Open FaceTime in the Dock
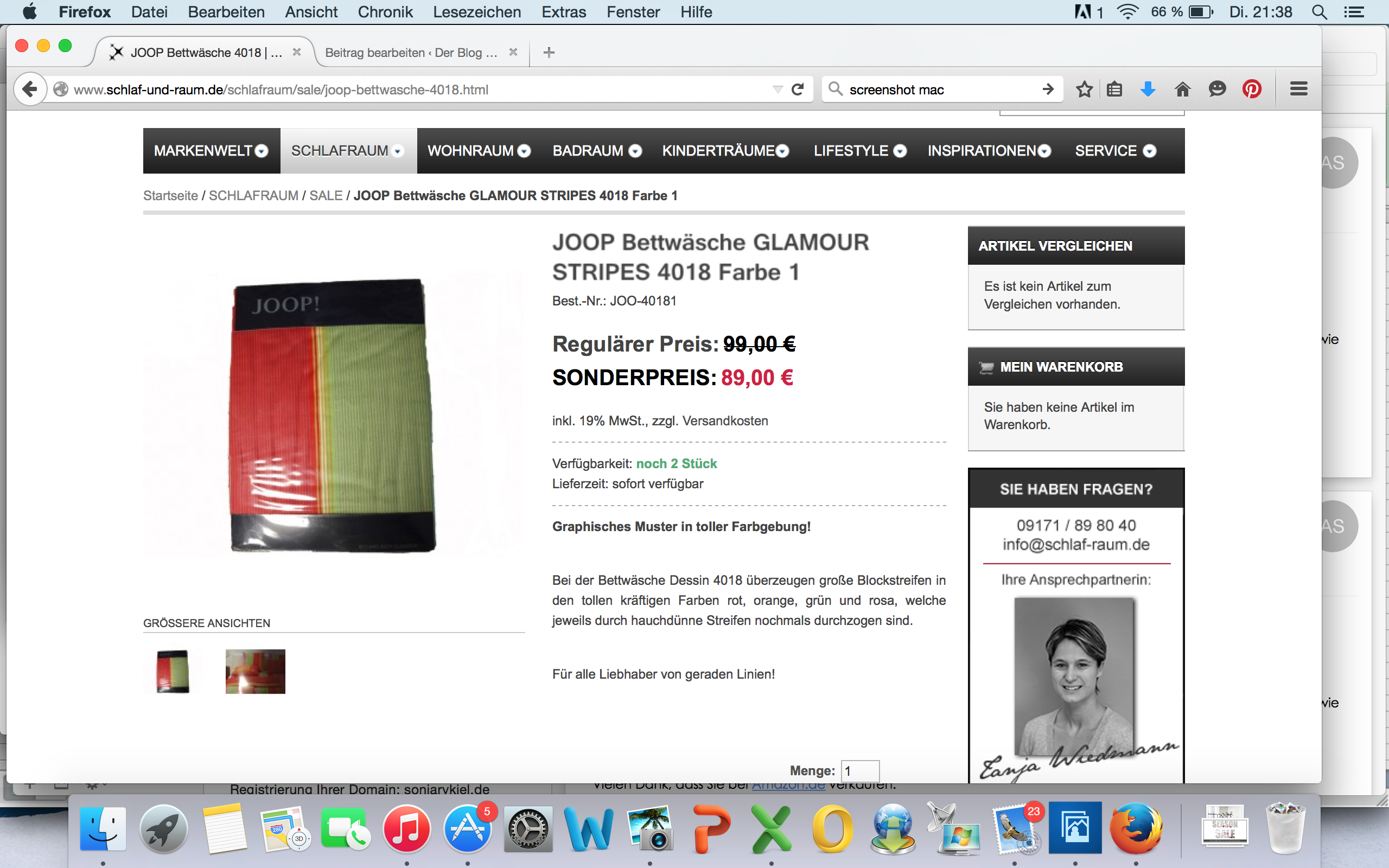 346,828
